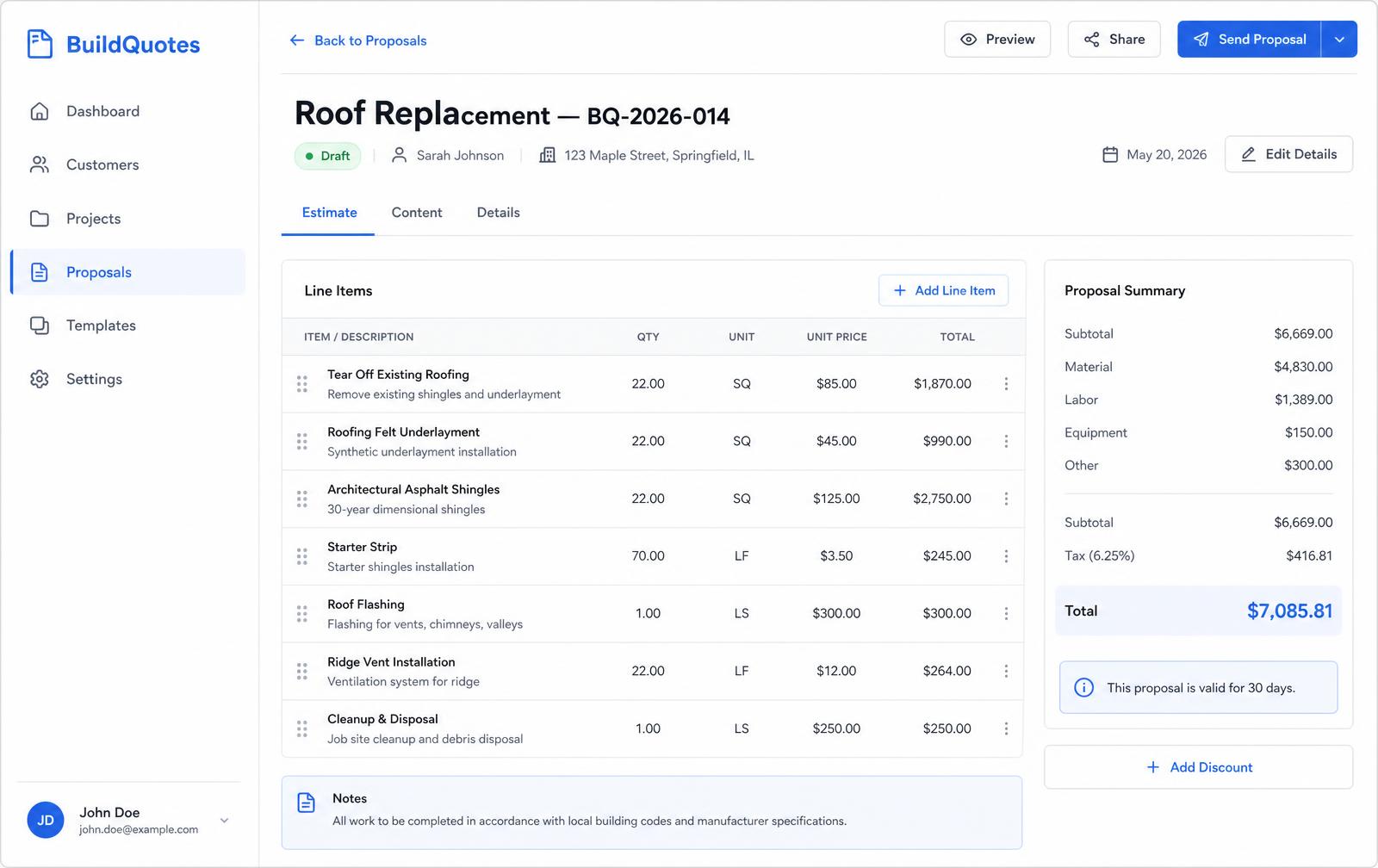Screen dimensions: 1378x868
Task: Open more options for Starter Strip
Action: click(1006, 556)
